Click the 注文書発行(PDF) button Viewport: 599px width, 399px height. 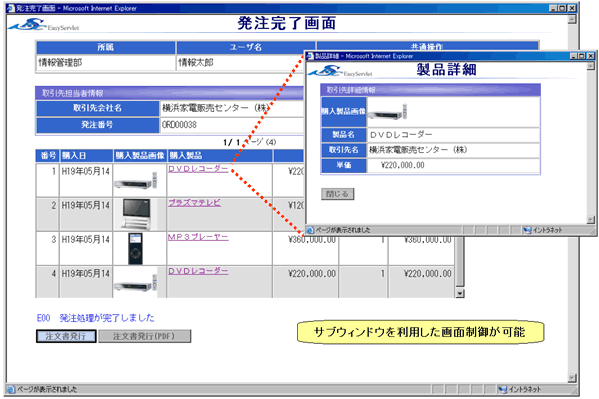click(145, 336)
